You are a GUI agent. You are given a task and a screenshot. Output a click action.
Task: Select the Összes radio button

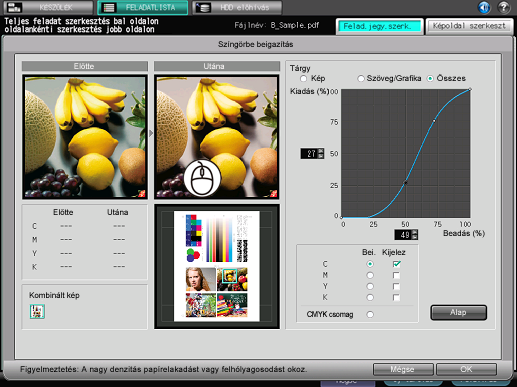point(430,79)
